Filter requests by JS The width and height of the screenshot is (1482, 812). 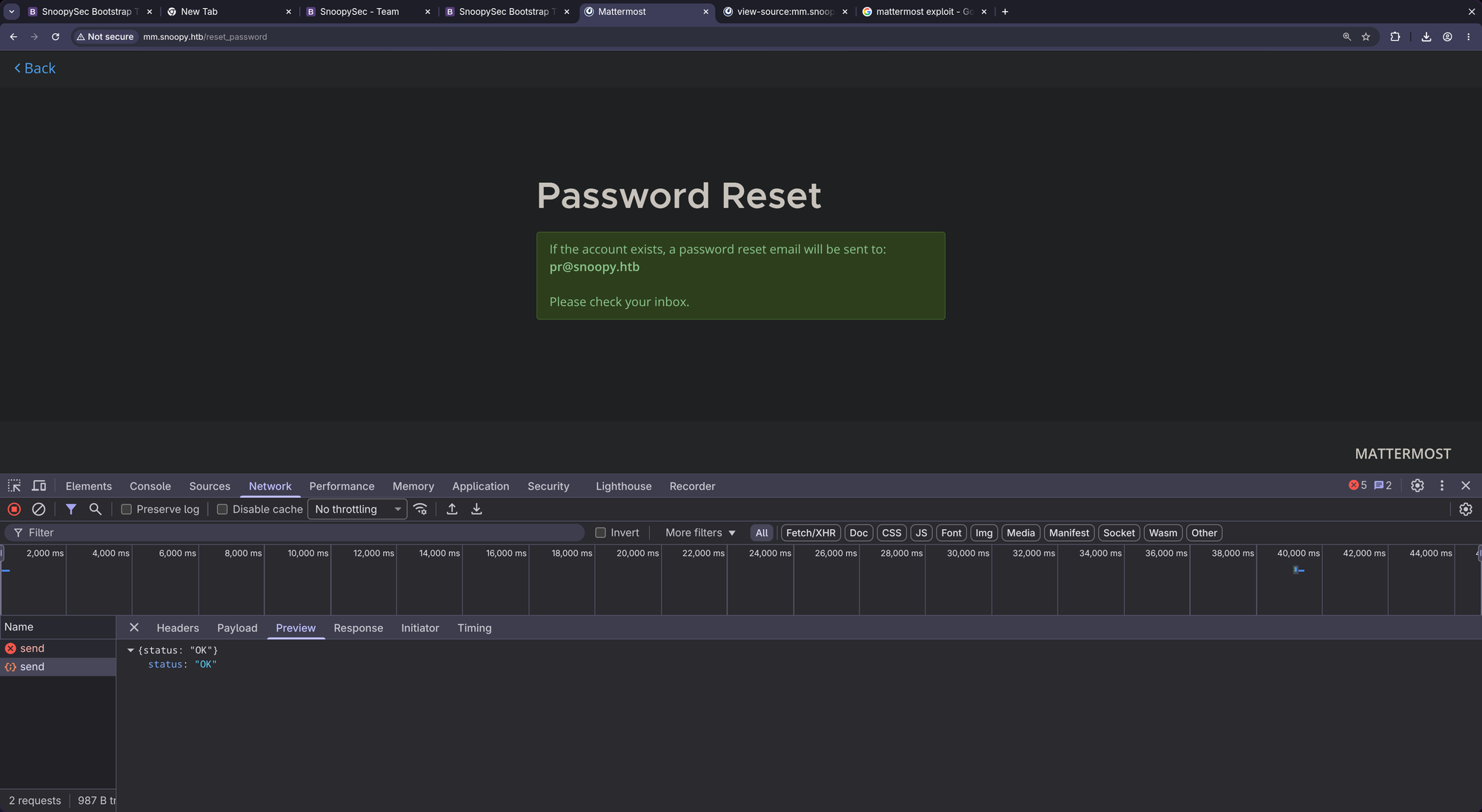point(921,533)
